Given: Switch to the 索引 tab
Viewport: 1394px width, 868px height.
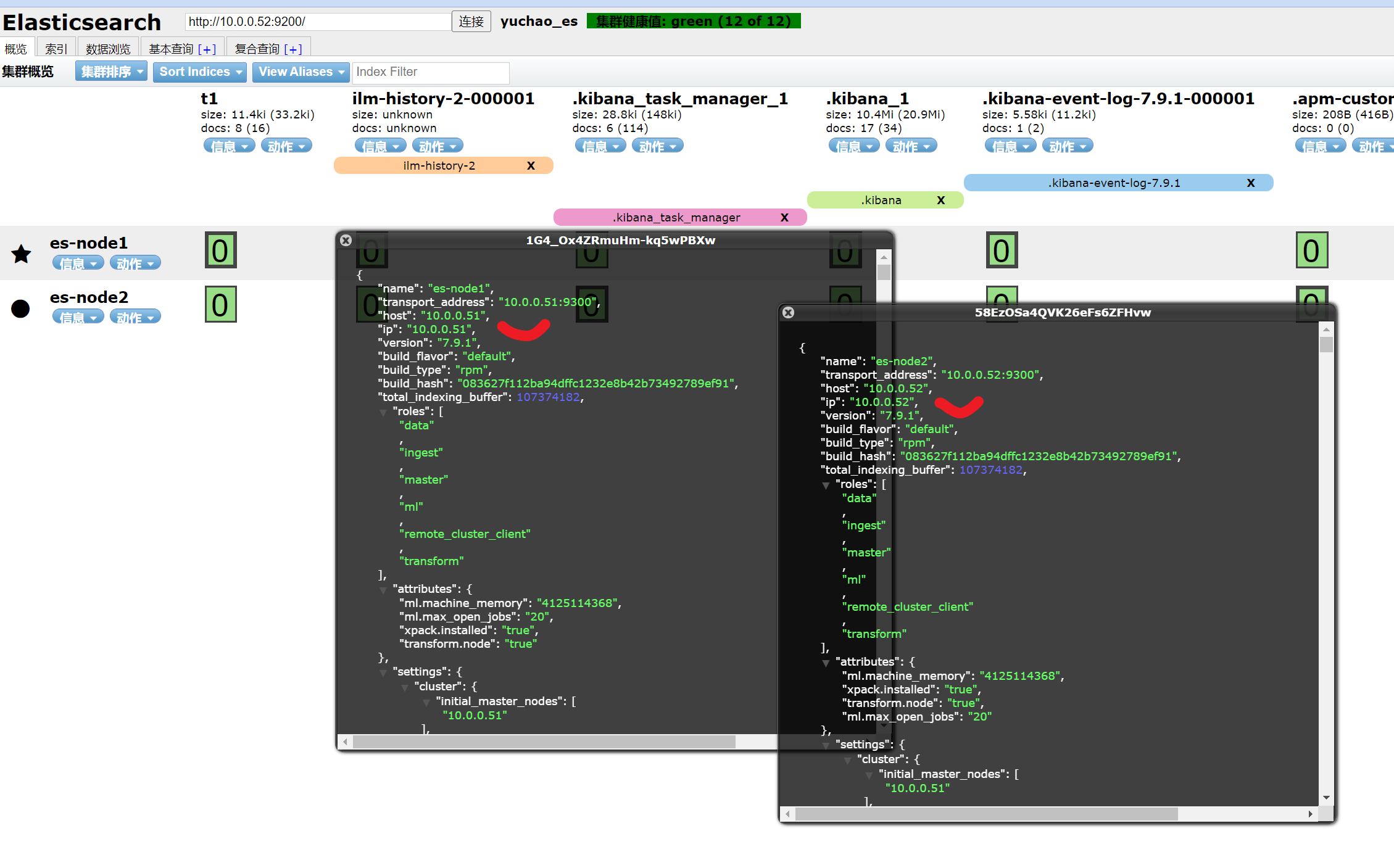Looking at the screenshot, I should coord(56,49).
